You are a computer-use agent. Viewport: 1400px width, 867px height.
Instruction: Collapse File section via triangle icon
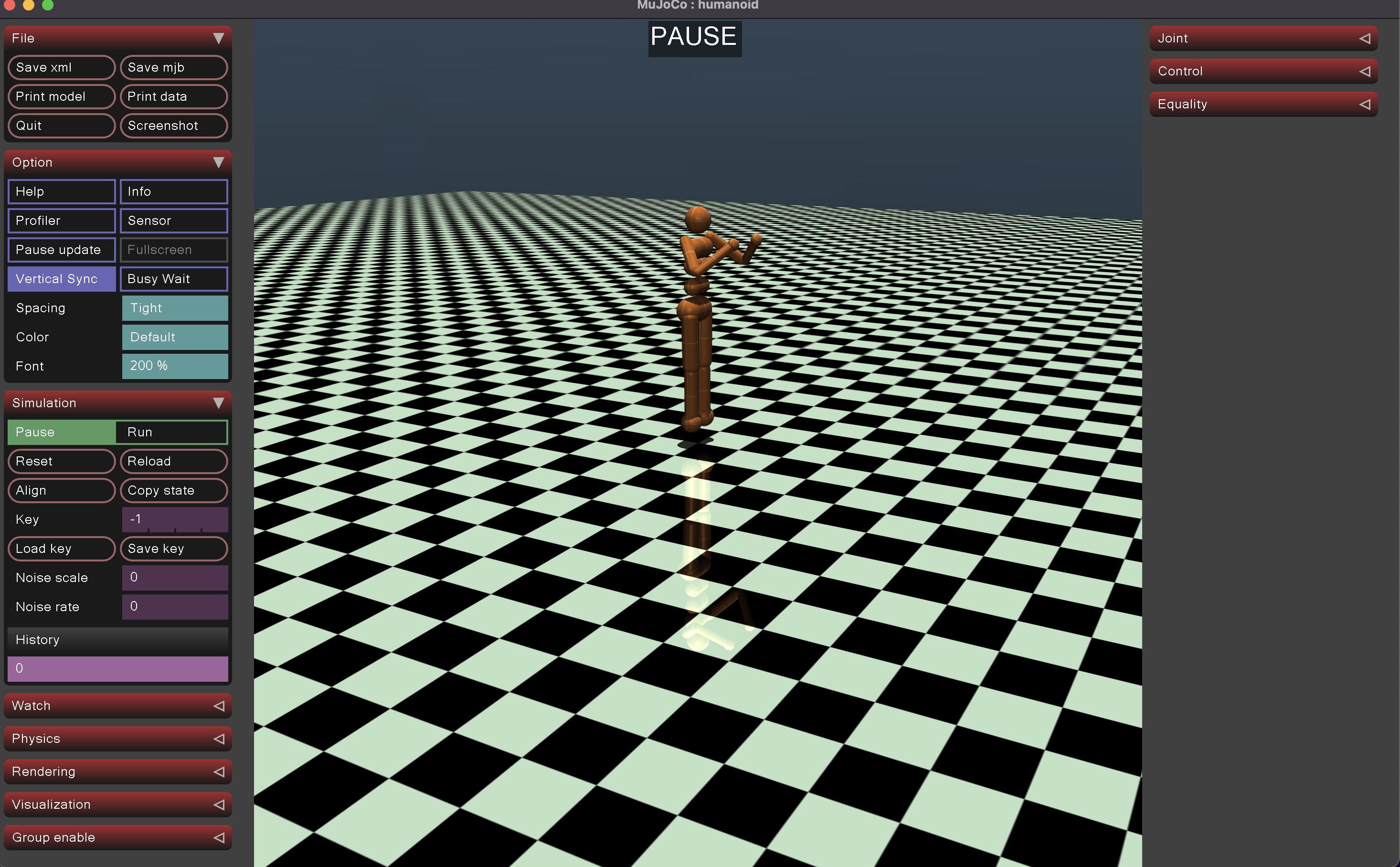click(x=218, y=38)
